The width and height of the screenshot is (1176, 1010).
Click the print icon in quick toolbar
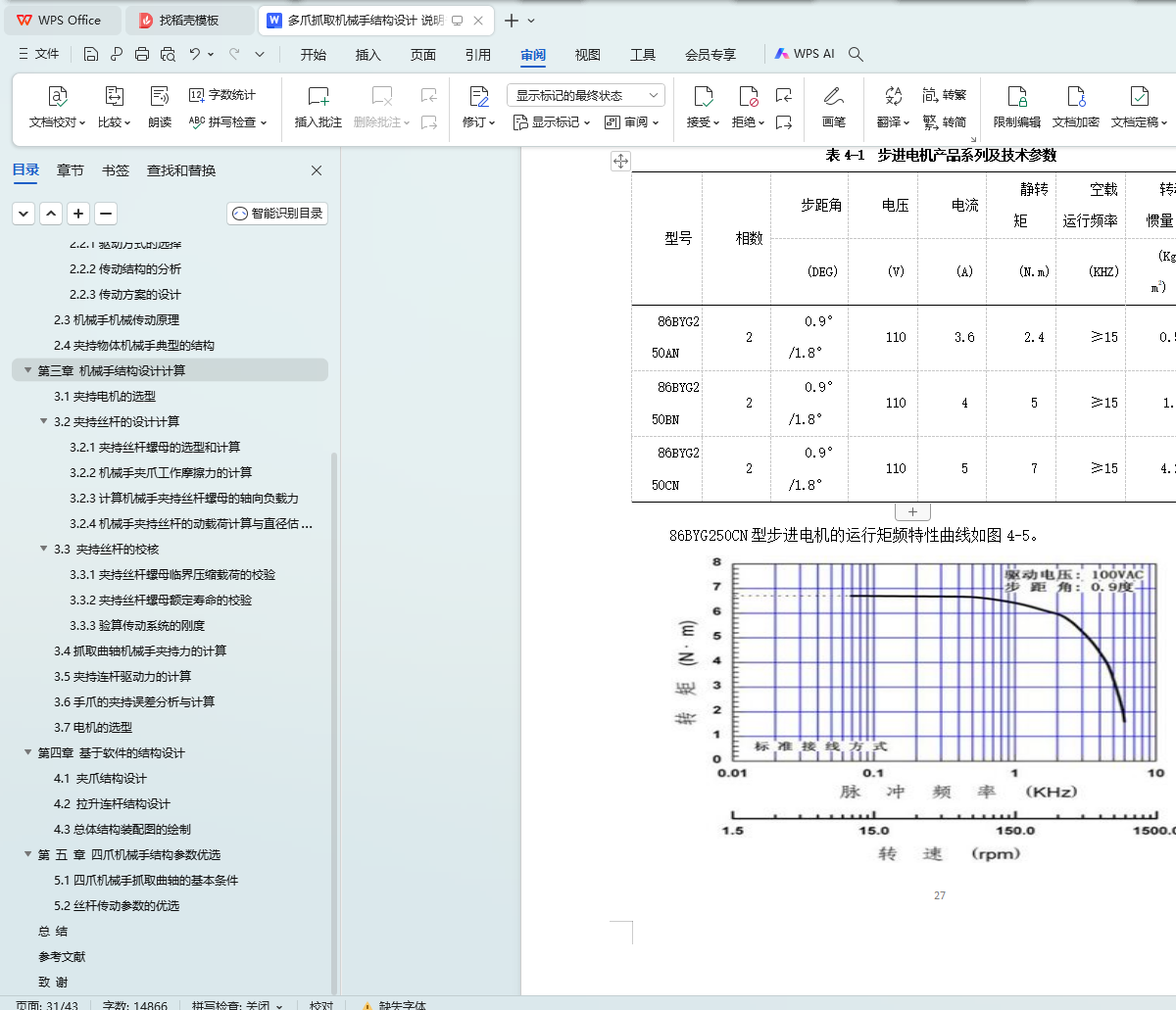pyautogui.click(x=142, y=54)
